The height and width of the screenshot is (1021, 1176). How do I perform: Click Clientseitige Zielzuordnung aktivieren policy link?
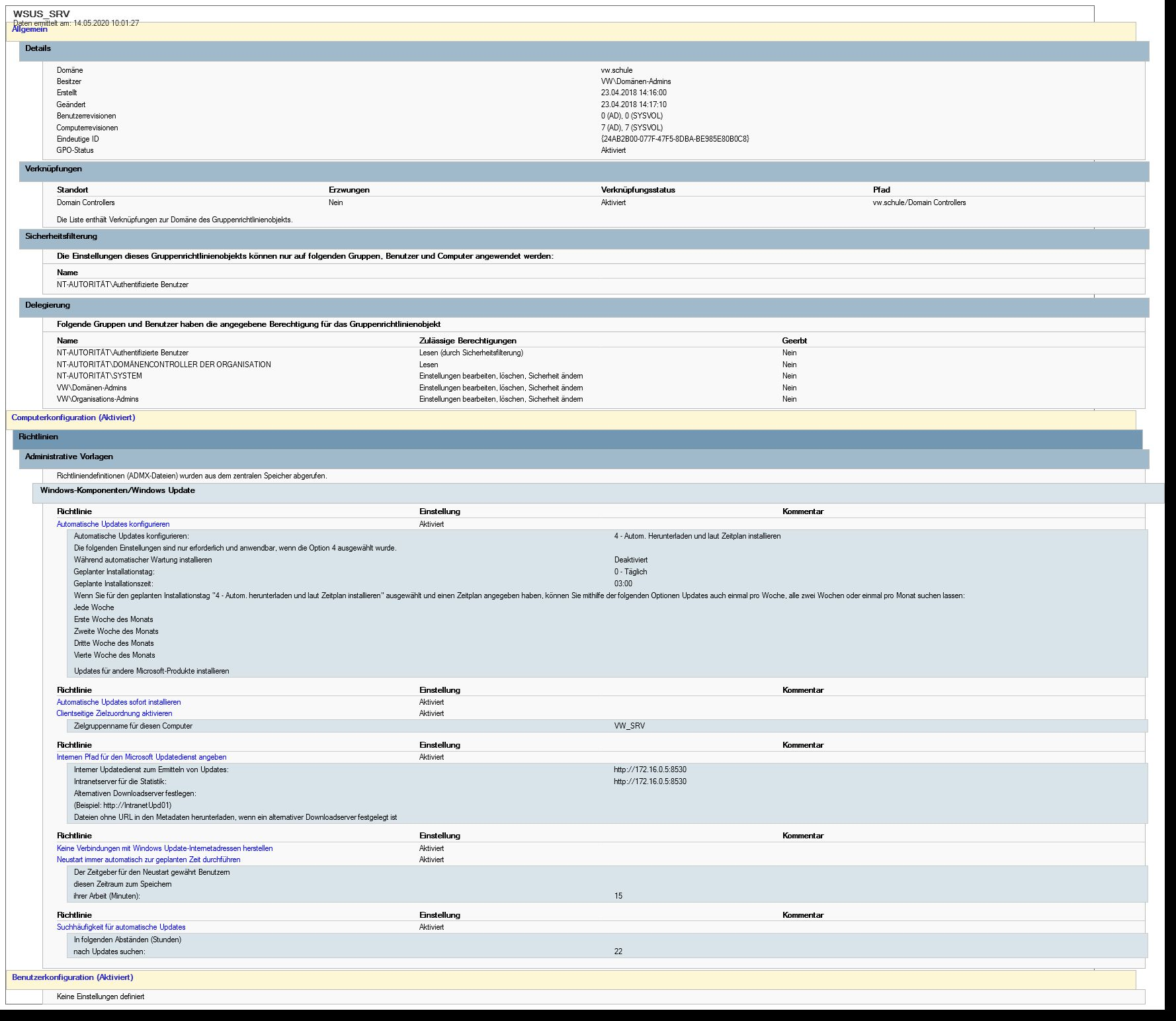114,713
